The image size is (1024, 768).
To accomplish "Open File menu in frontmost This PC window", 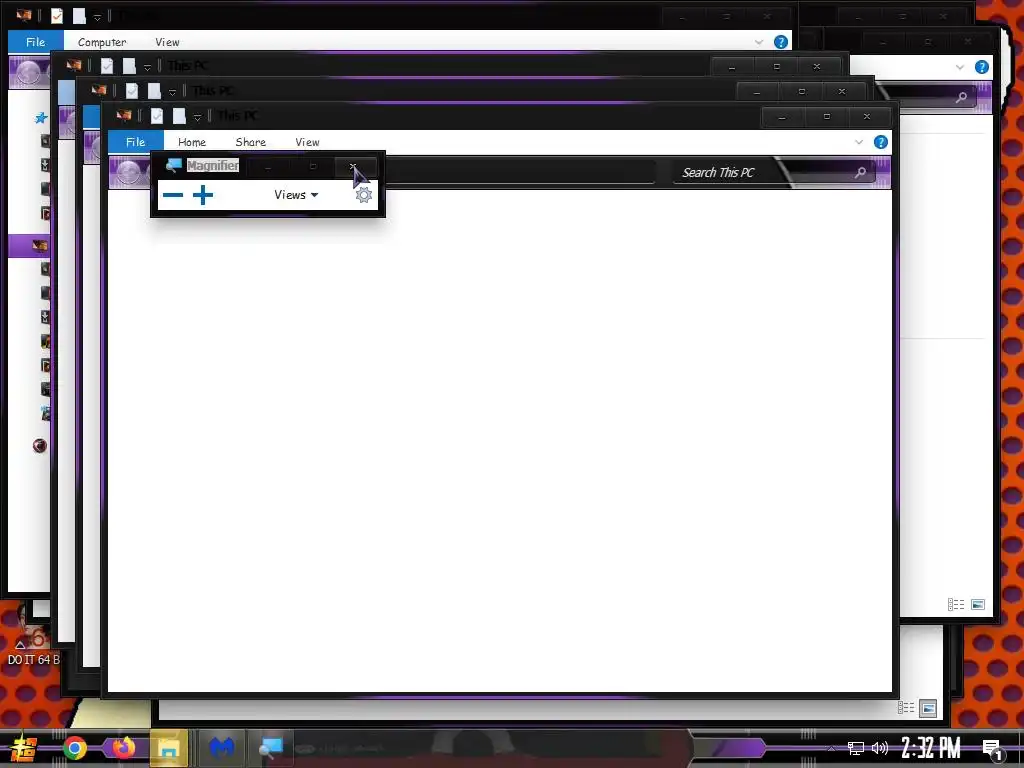I will coord(135,142).
